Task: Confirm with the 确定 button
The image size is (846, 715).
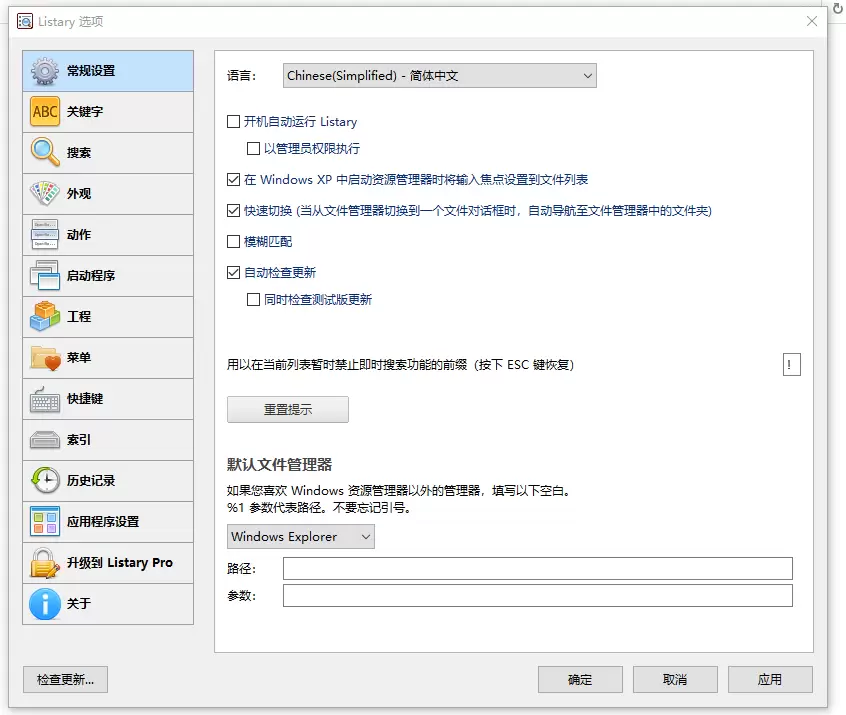Action: pyautogui.click(x=580, y=679)
